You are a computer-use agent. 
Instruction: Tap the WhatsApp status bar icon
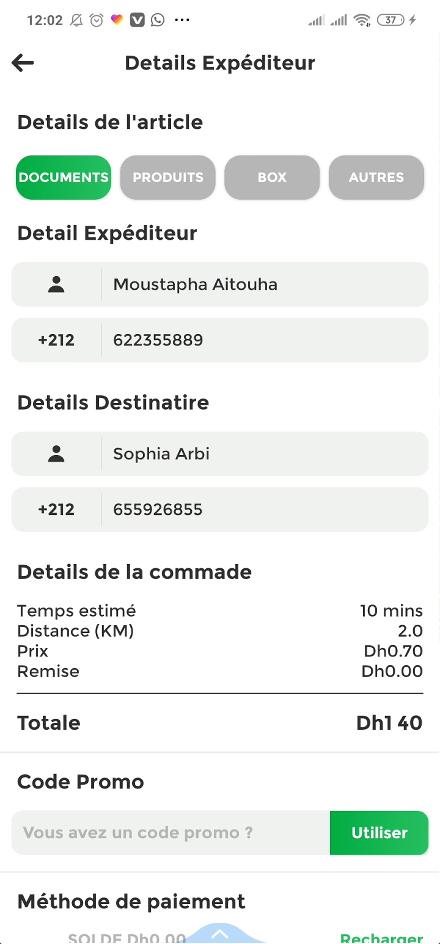(158, 20)
